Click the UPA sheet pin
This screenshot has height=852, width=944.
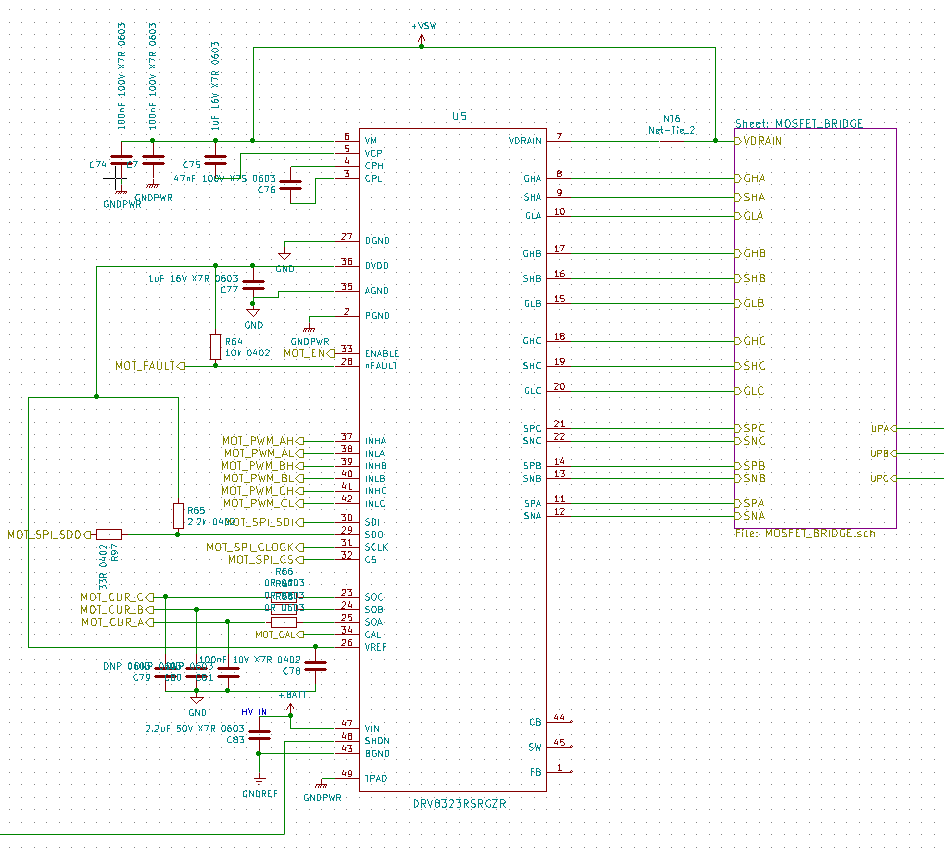pos(883,429)
